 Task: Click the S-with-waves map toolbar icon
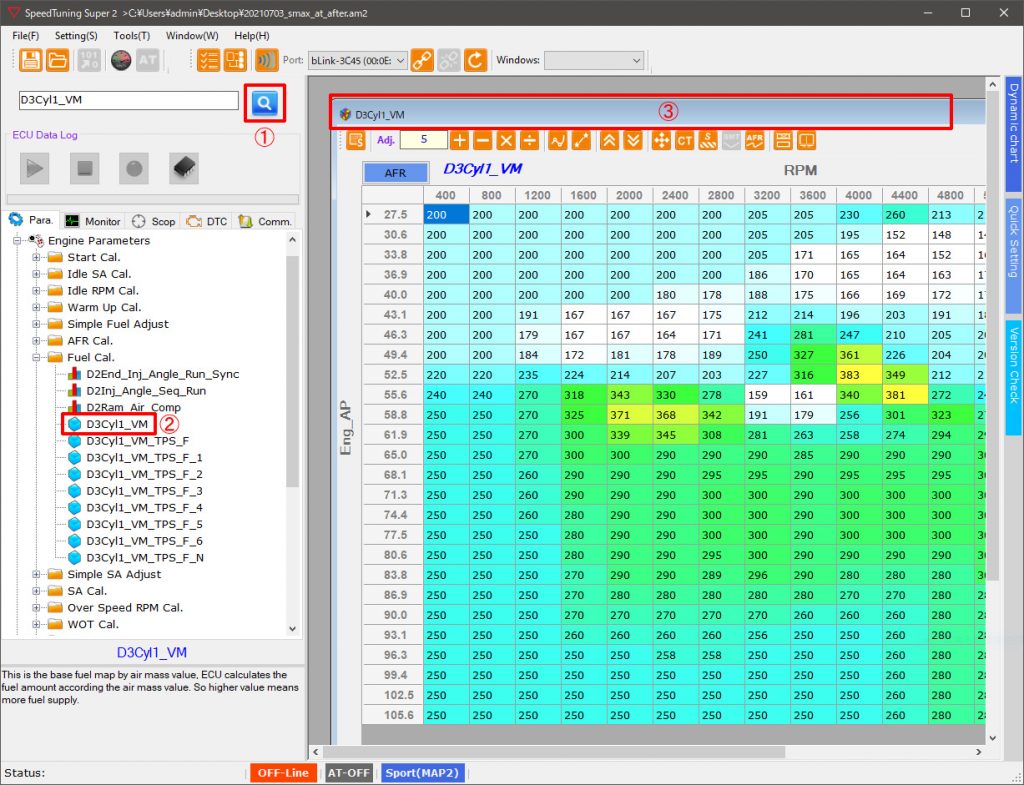(708, 140)
